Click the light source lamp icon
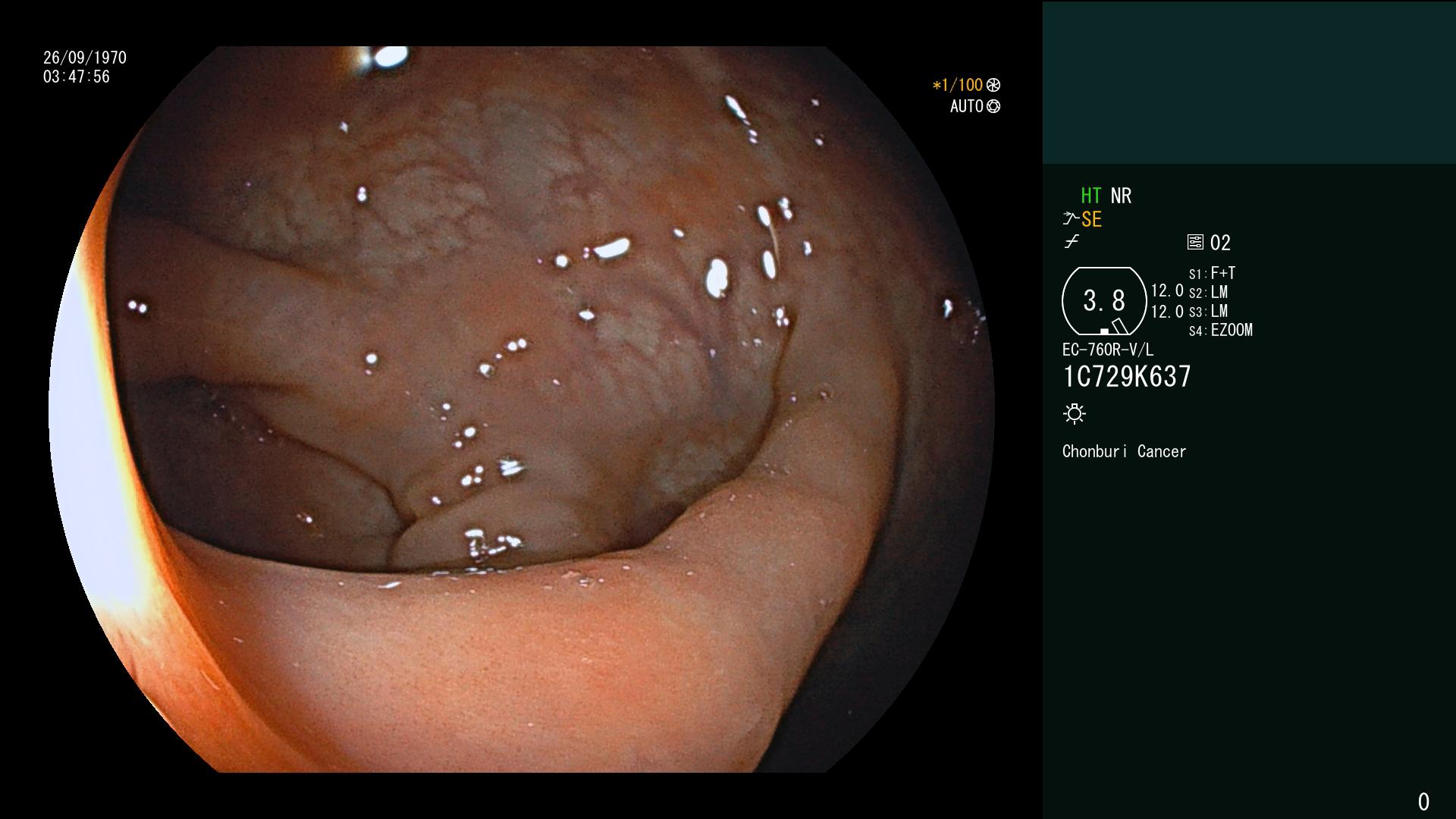Screen dimensions: 1456x819 [1075, 413]
